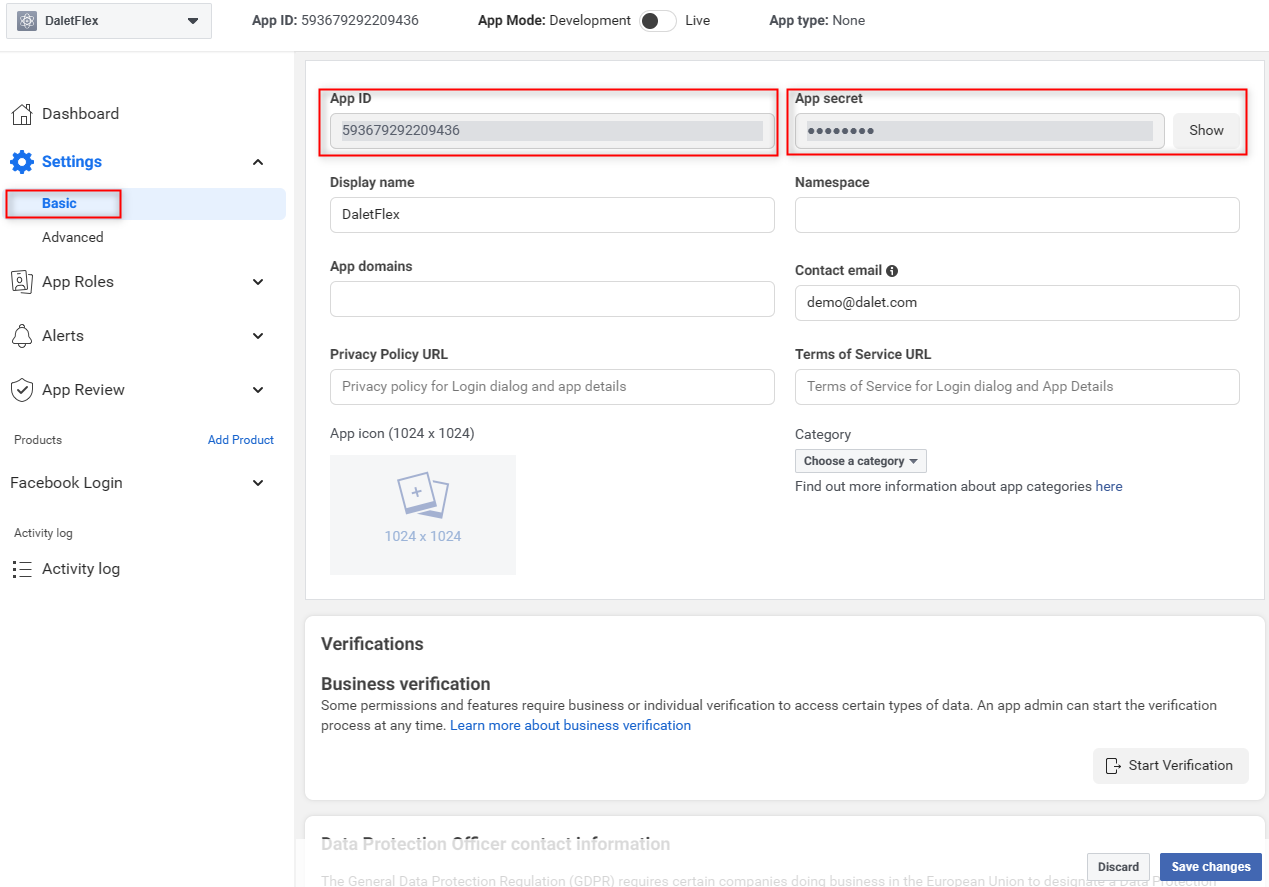This screenshot has width=1269, height=887.
Task: Click Save changes button
Action: tap(1211, 867)
